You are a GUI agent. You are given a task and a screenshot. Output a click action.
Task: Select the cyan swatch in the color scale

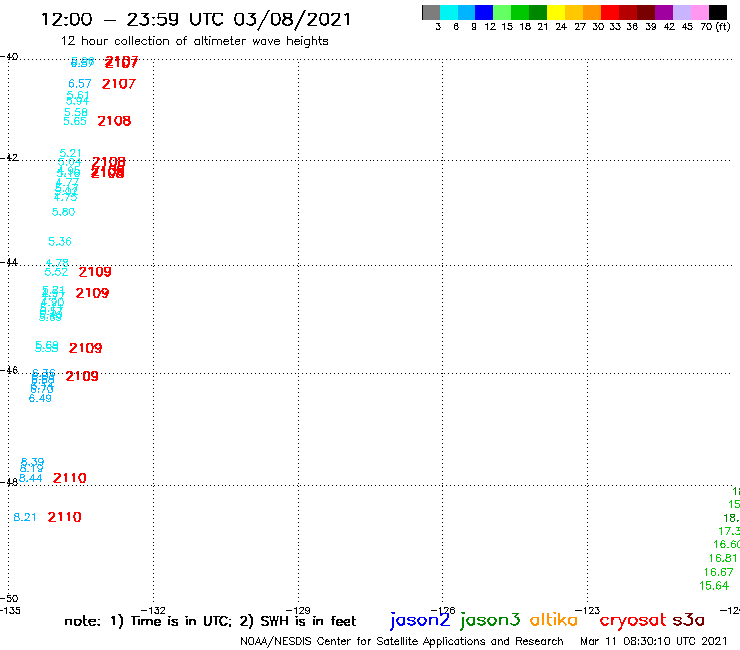(x=449, y=12)
